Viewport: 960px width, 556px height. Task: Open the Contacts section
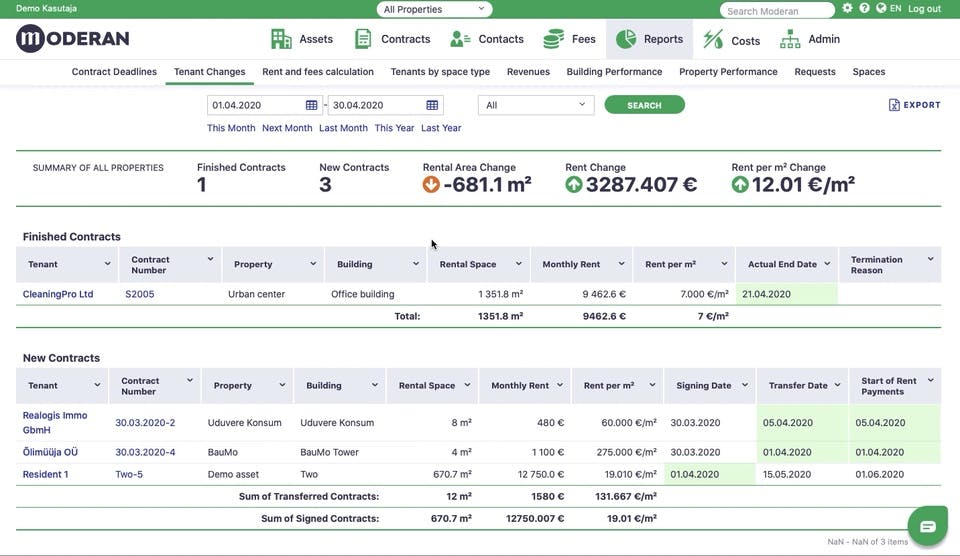[x=487, y=39]
